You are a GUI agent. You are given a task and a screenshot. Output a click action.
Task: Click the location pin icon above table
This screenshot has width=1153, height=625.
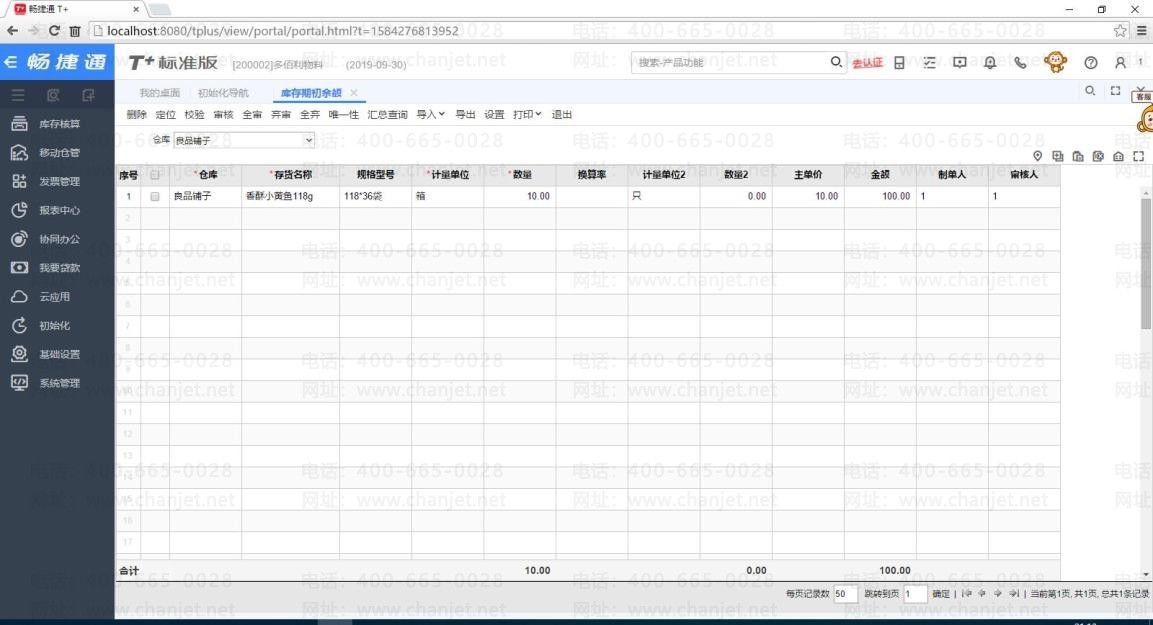point(1037,156)
